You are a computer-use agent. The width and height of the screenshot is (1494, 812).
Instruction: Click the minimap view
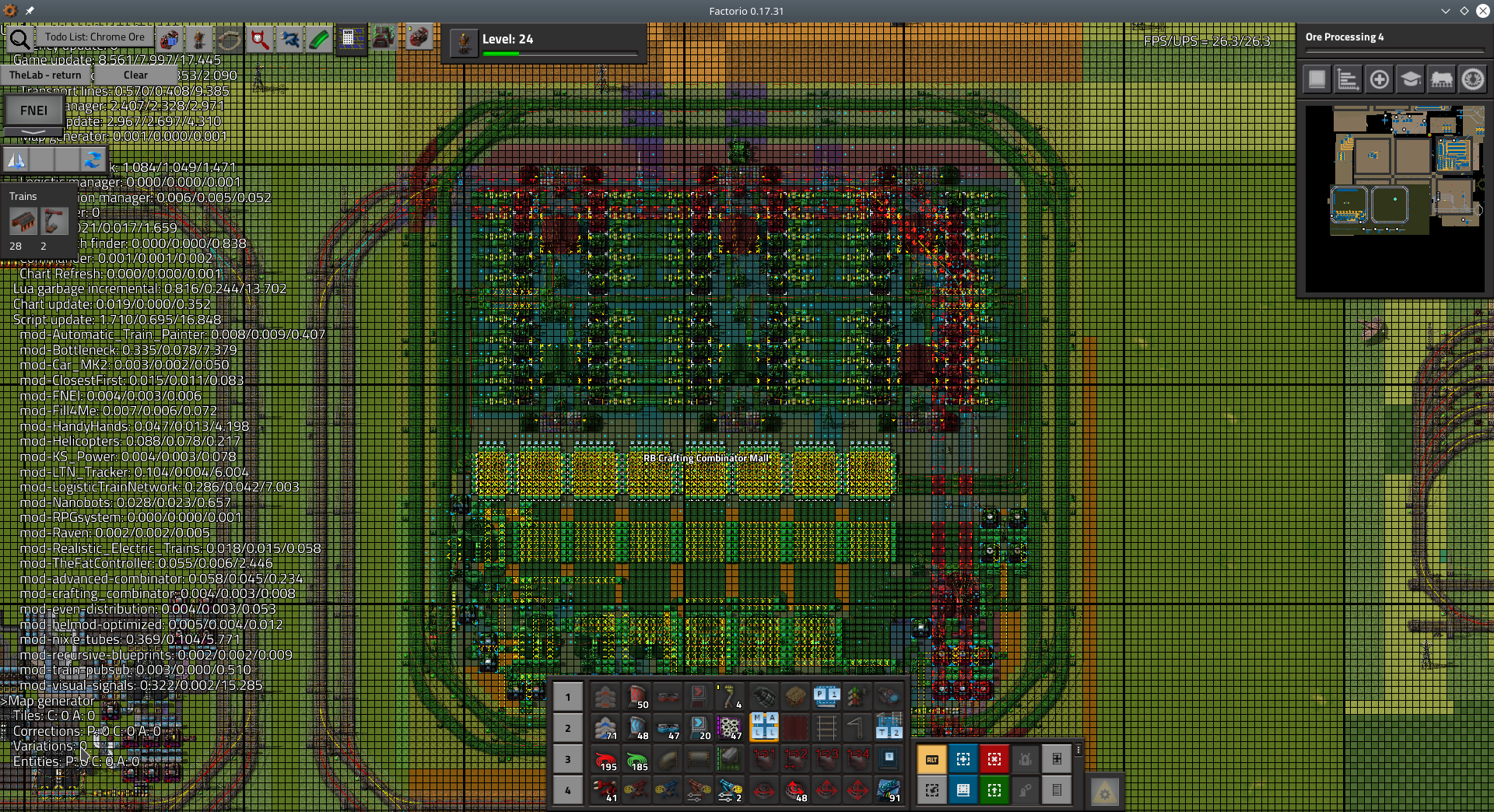pyautogui.click(x=1394, y=198)
